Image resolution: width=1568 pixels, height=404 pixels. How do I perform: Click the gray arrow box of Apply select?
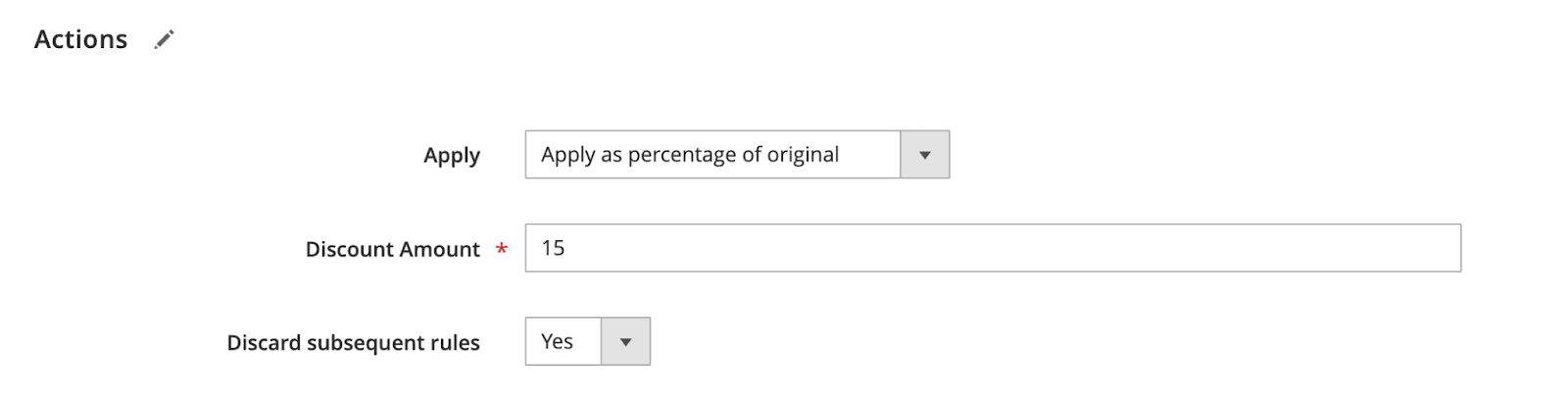[x=924, y=155]
